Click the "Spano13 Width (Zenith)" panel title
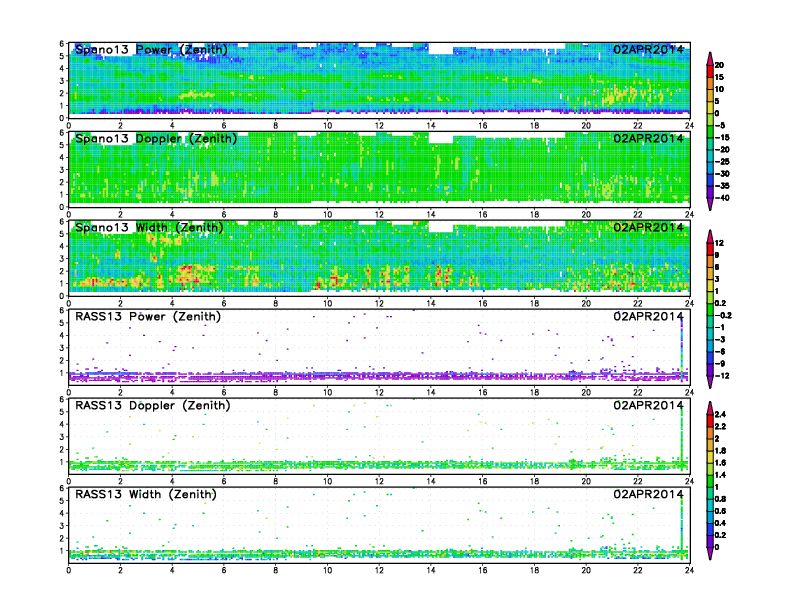Screen dimensions: 792x612 click(149, 227)
